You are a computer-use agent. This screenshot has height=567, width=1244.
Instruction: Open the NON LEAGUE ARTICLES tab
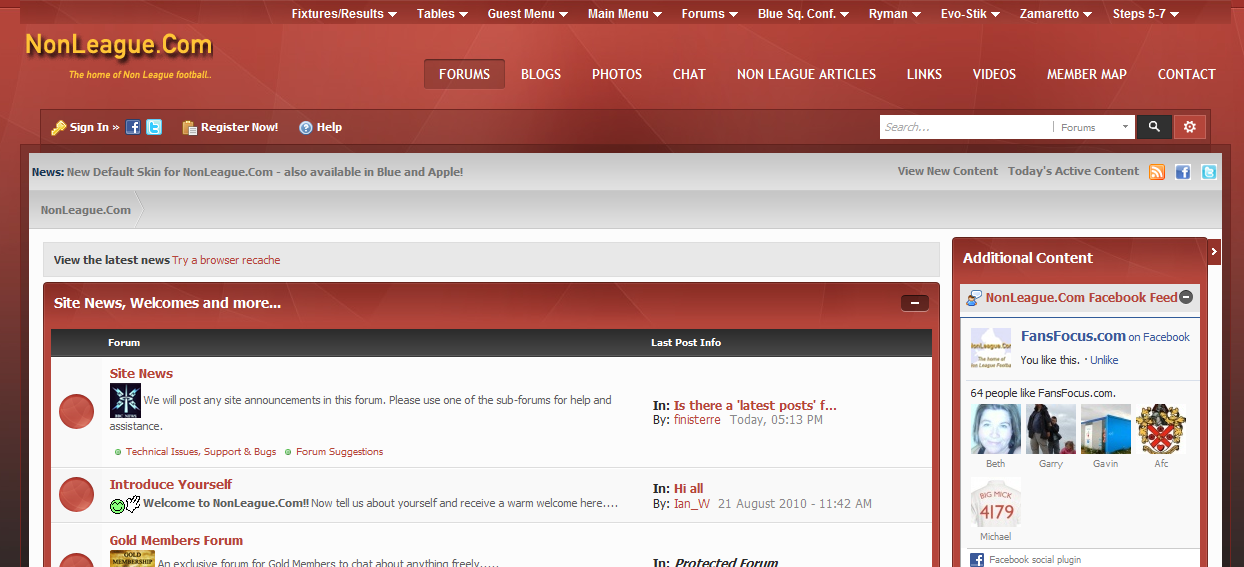click(x=806, y=74)
